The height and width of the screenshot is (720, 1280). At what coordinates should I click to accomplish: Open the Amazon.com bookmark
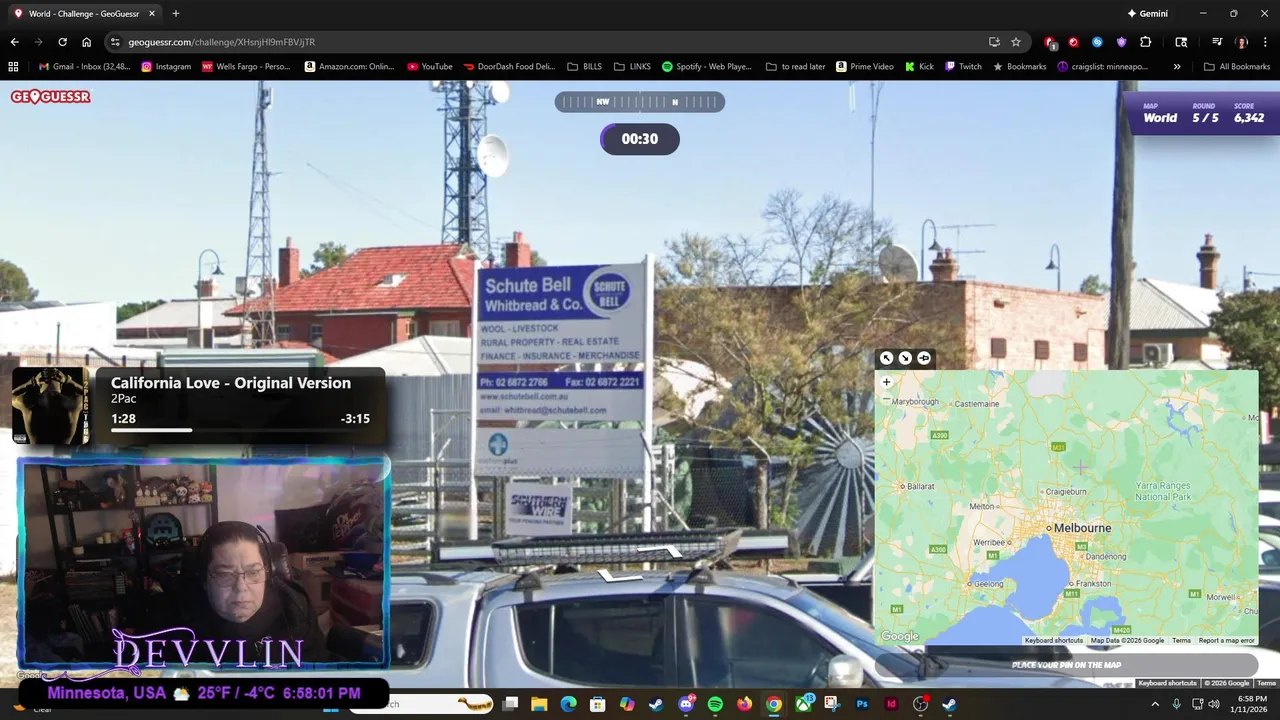click(350, 67)
